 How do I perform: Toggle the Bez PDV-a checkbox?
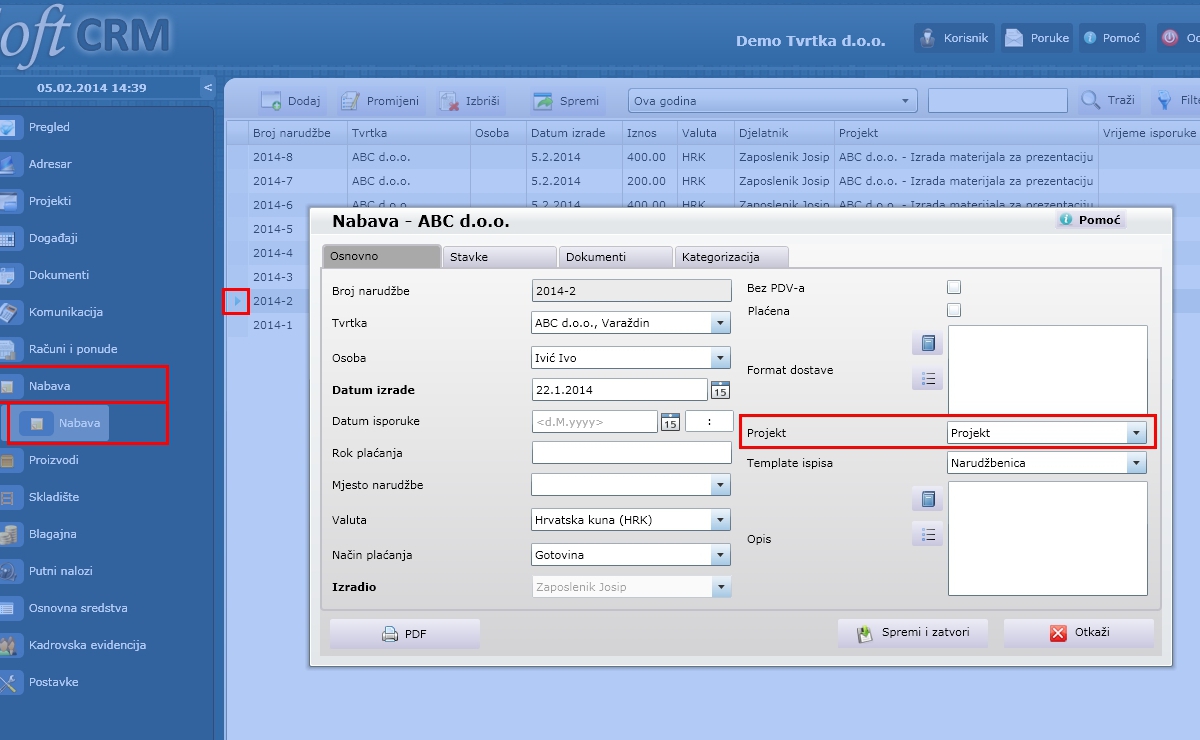(x=954, y=288)
